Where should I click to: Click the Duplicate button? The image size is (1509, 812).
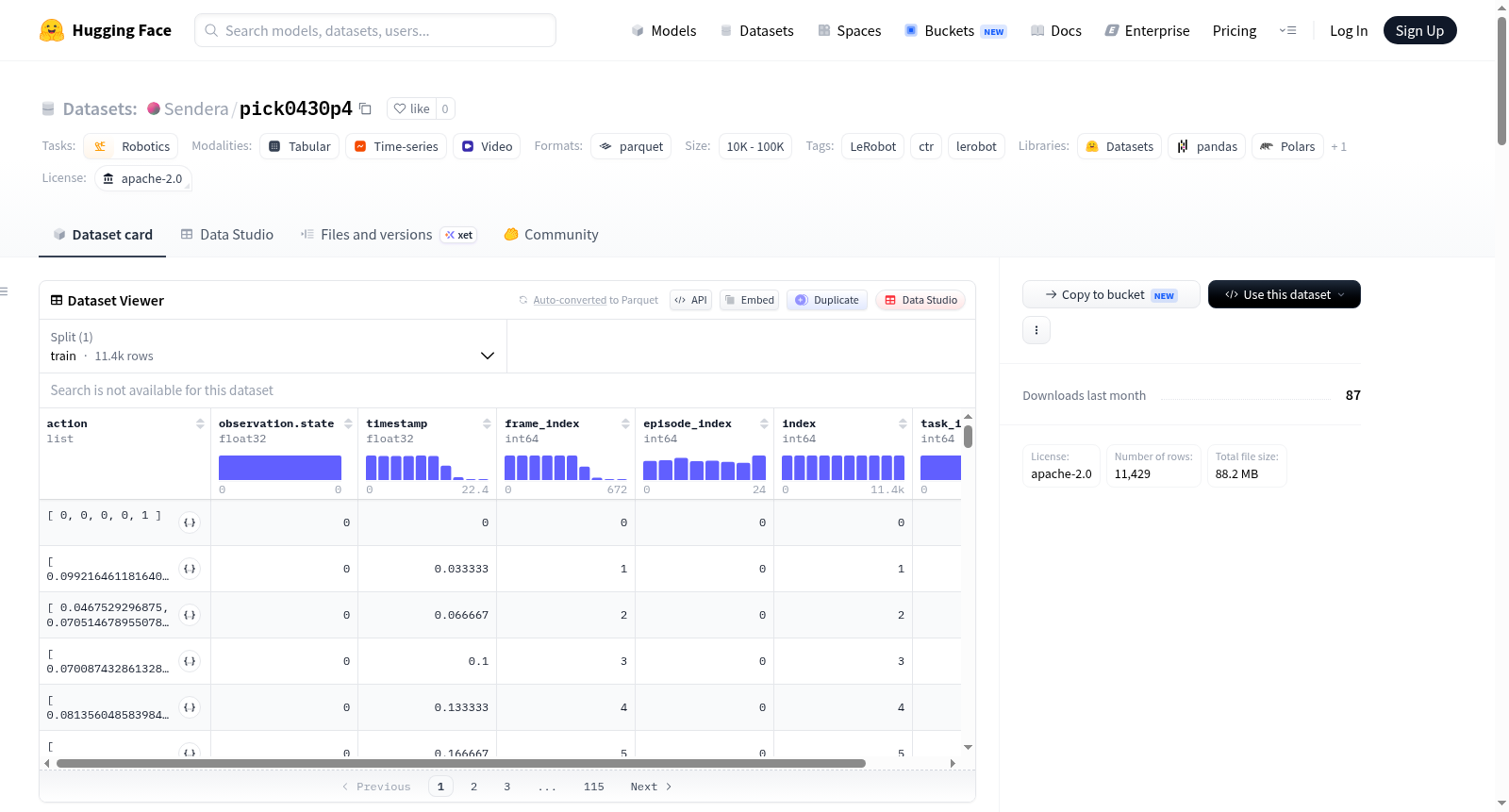(827, 300)
